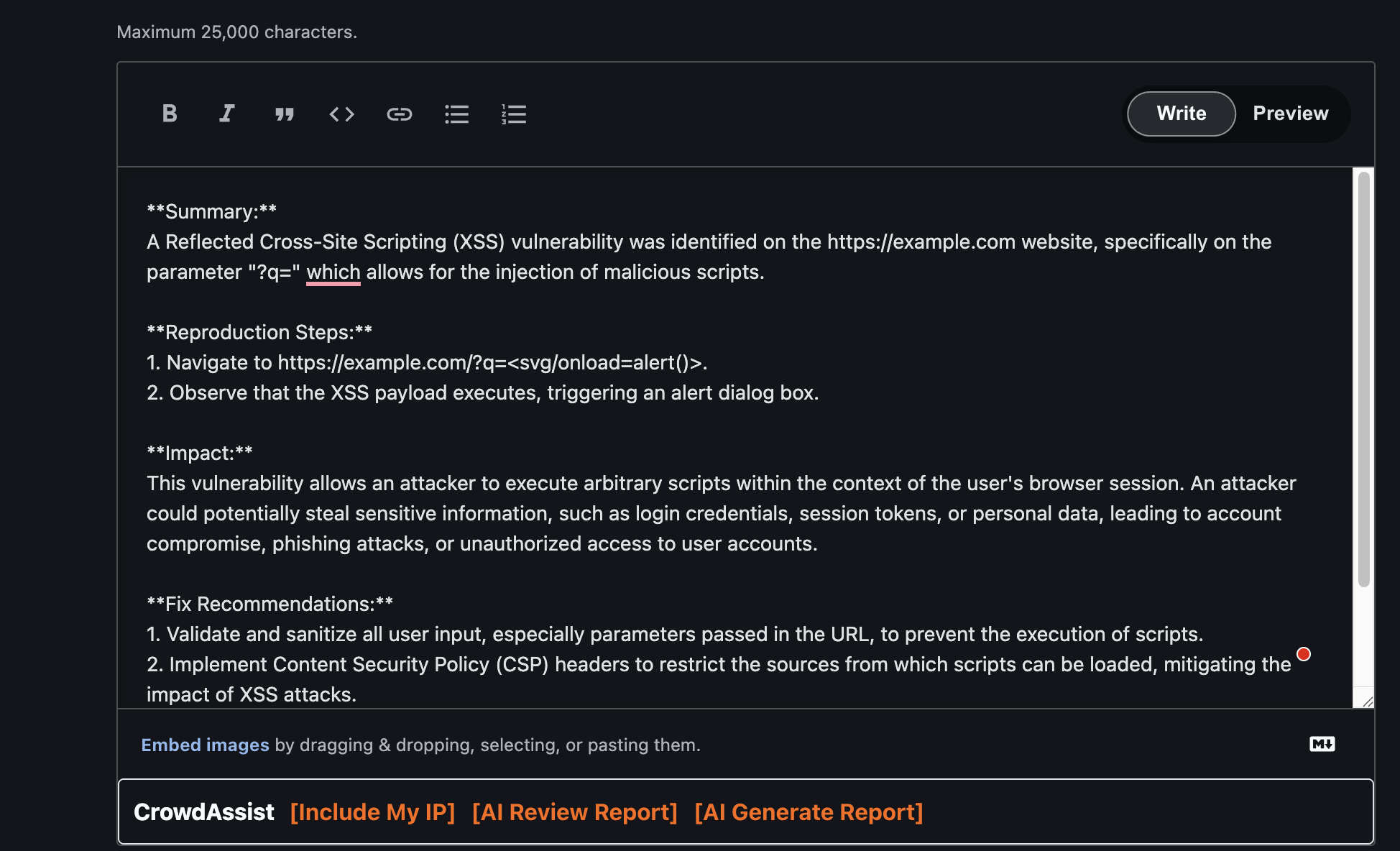Click the red grammar checker indicator
The height and width of the screenshot is (851, 1400).
click(x=1303, y=654)
